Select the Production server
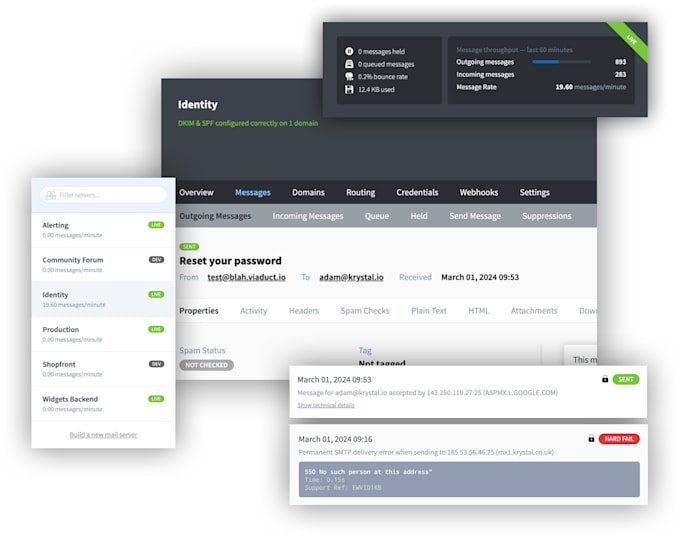Screen dimensions: 680x537 pos(103,334)
